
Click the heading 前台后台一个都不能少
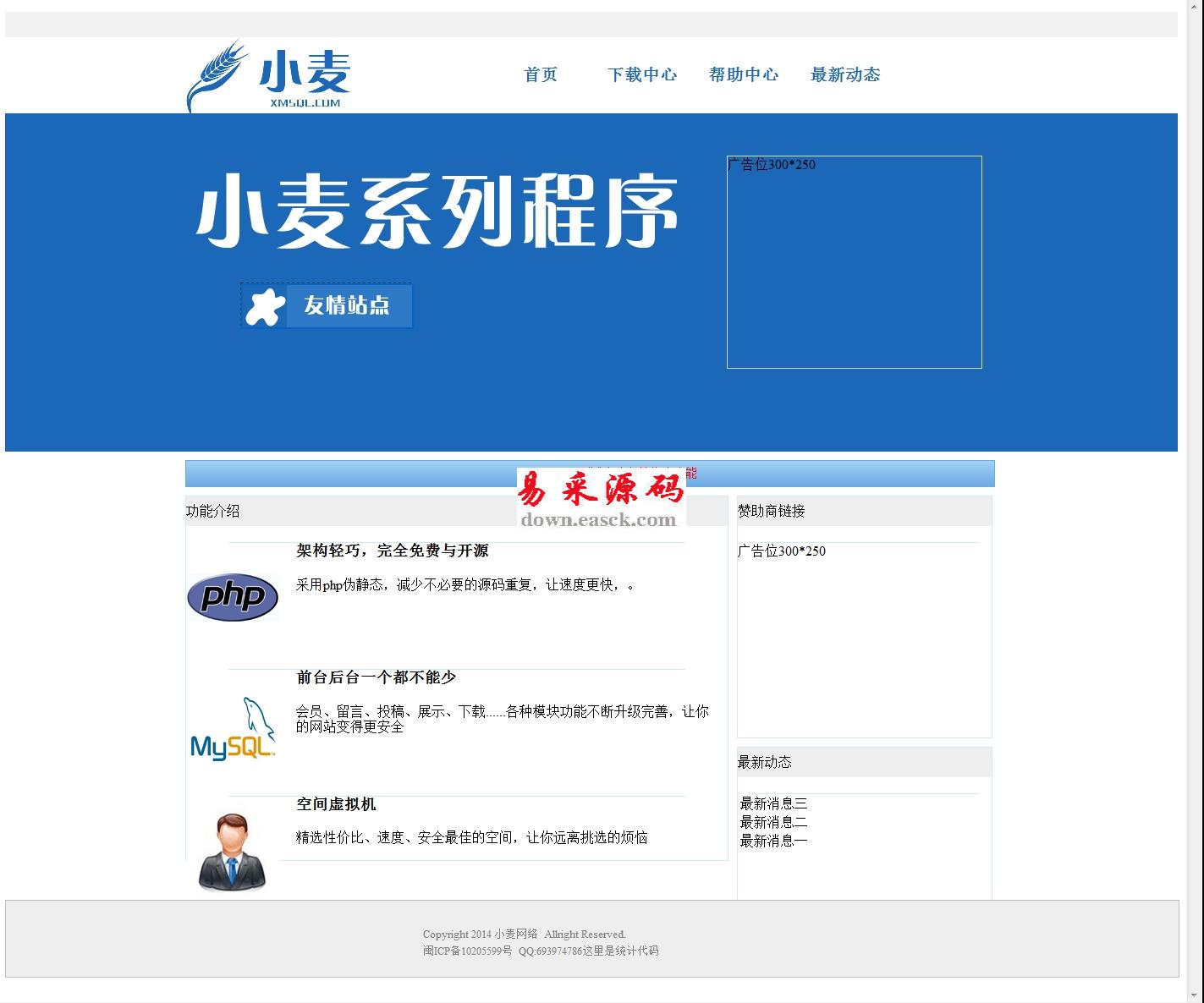(376, 677)
